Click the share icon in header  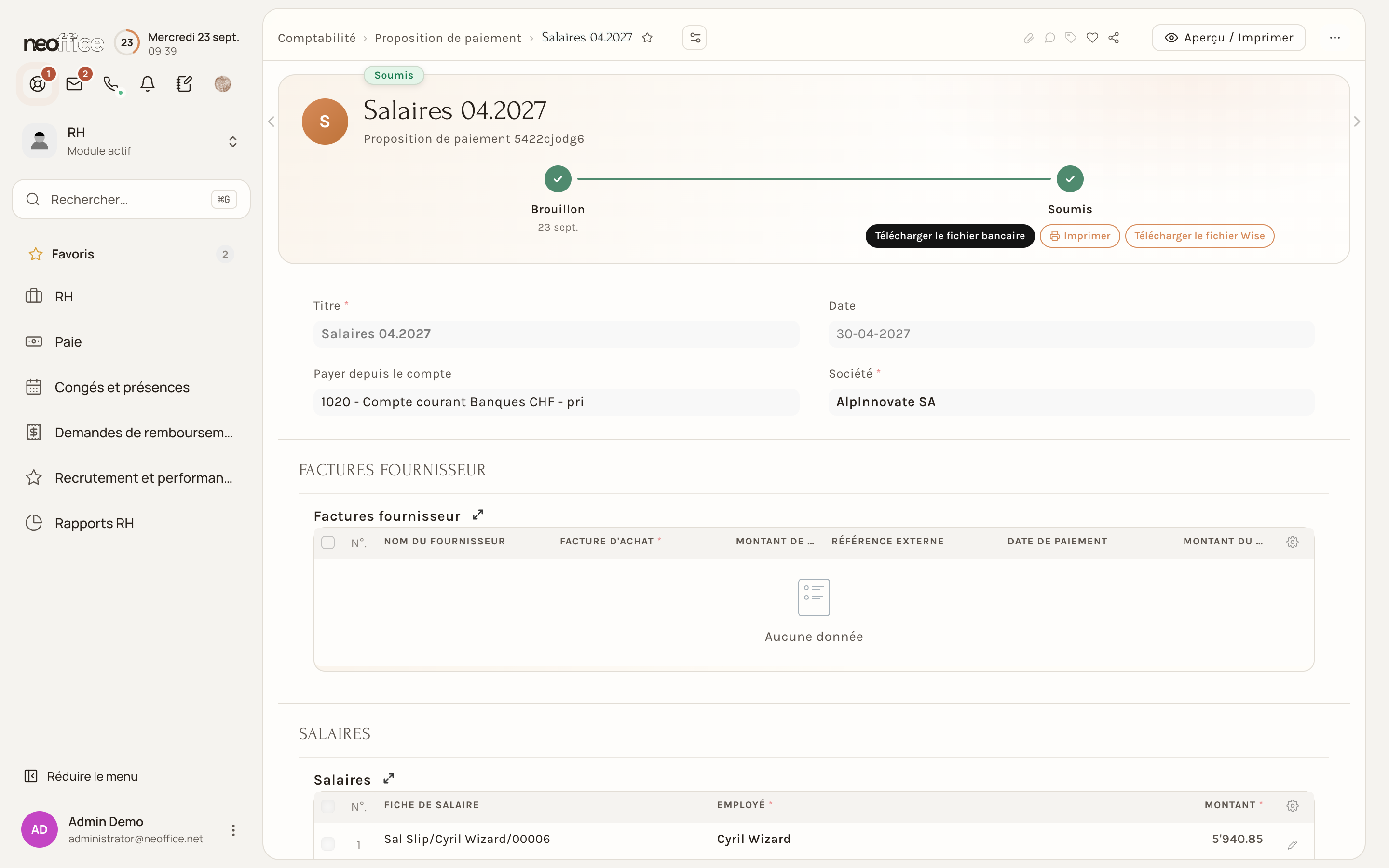tap(1114, 38)
